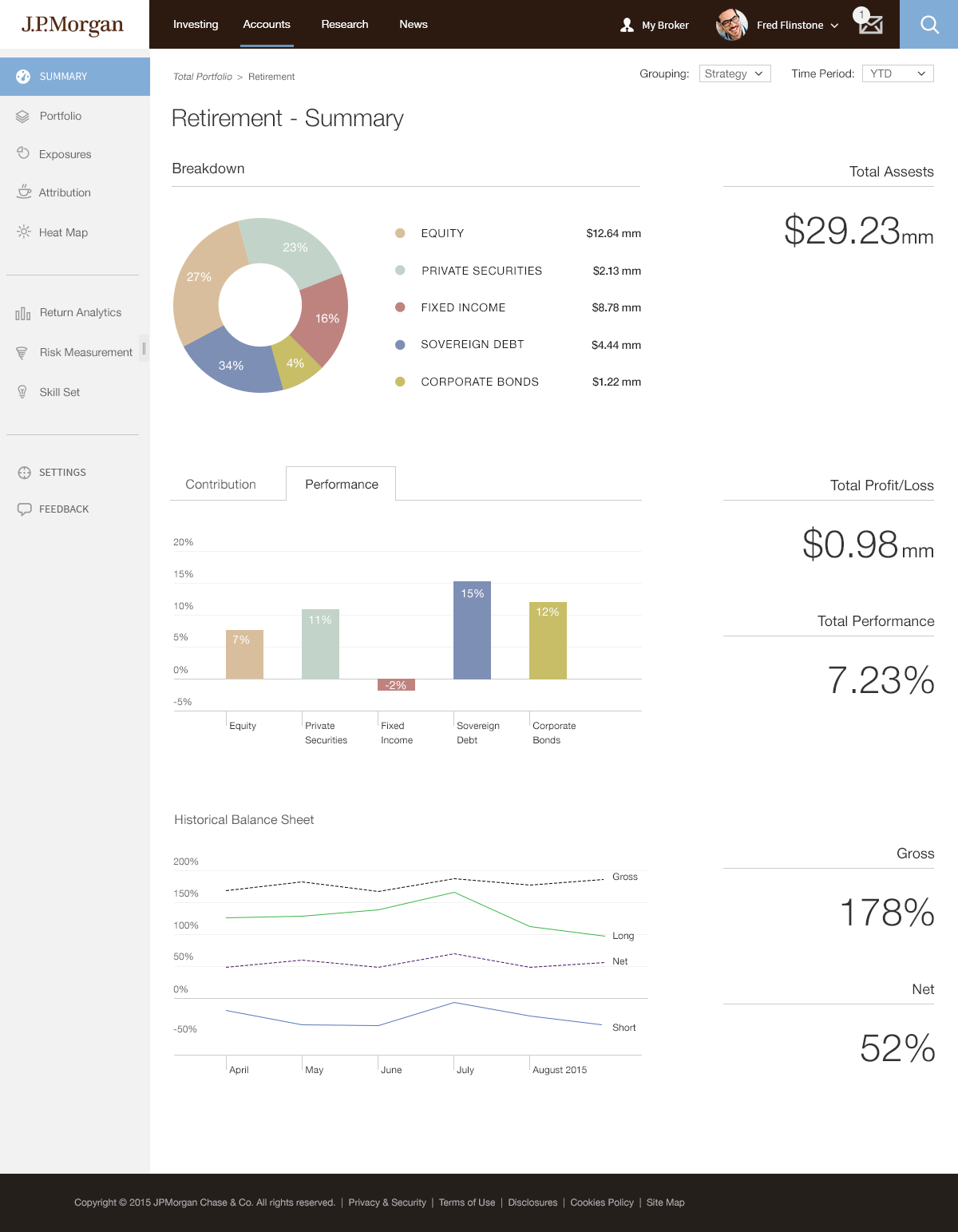Viewport: 958px width, 1232px height.
Task: Click the Total Portfolio breadcrumb link
Action: [203, 77]
